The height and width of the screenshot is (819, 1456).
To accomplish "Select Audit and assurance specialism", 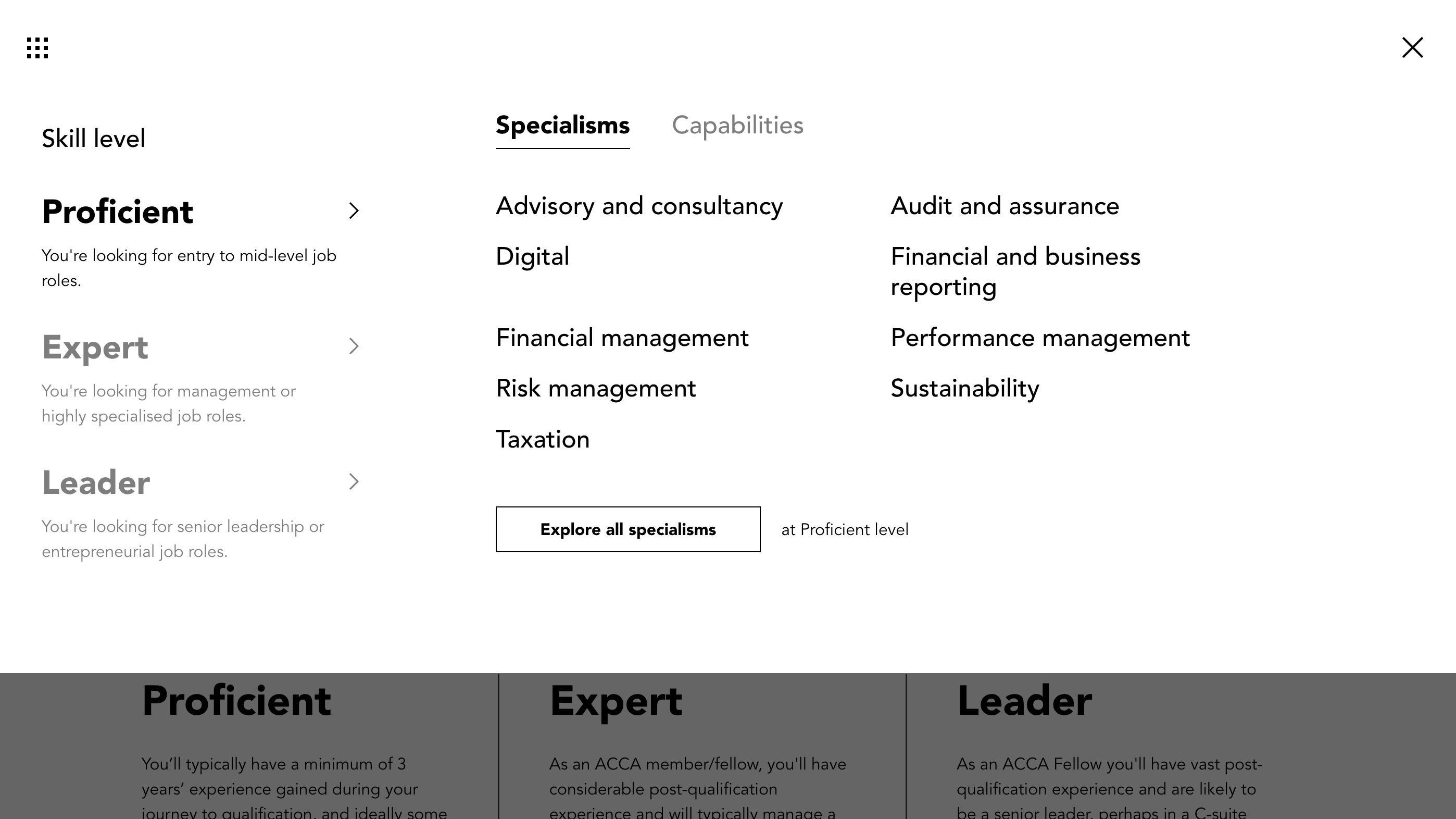I will click(1005, 206).
